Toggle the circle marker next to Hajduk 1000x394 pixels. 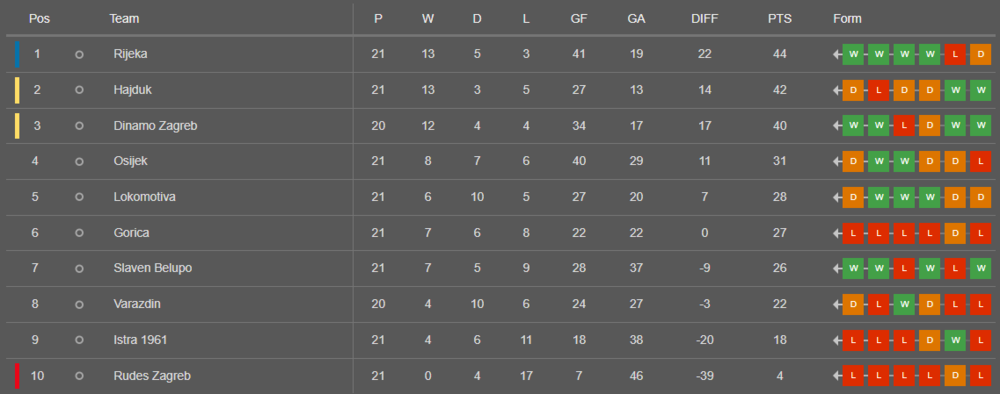pyautogui.click(x=79, y=91)
